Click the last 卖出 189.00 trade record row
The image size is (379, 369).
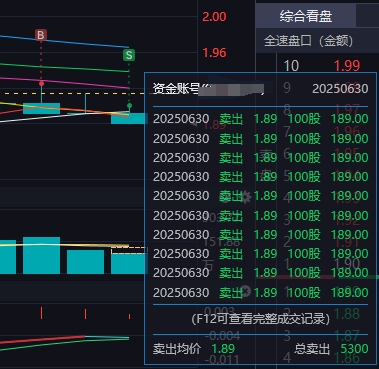pyautogui.click(x=260, y=293)
